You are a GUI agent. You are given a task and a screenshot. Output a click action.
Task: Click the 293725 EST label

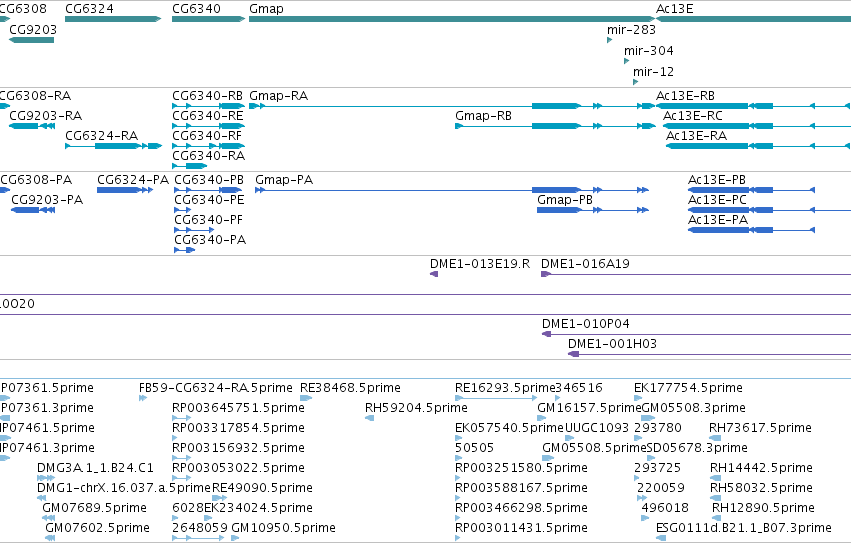(x=657, y=468)
